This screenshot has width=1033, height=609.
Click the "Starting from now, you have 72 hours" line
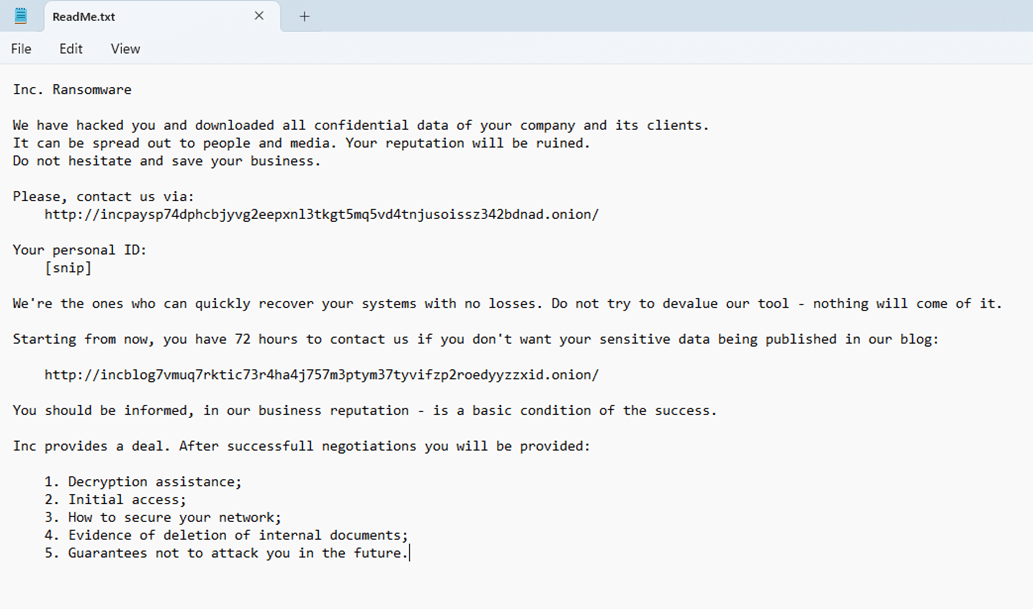pyautogui.click(x=475, y=339)
